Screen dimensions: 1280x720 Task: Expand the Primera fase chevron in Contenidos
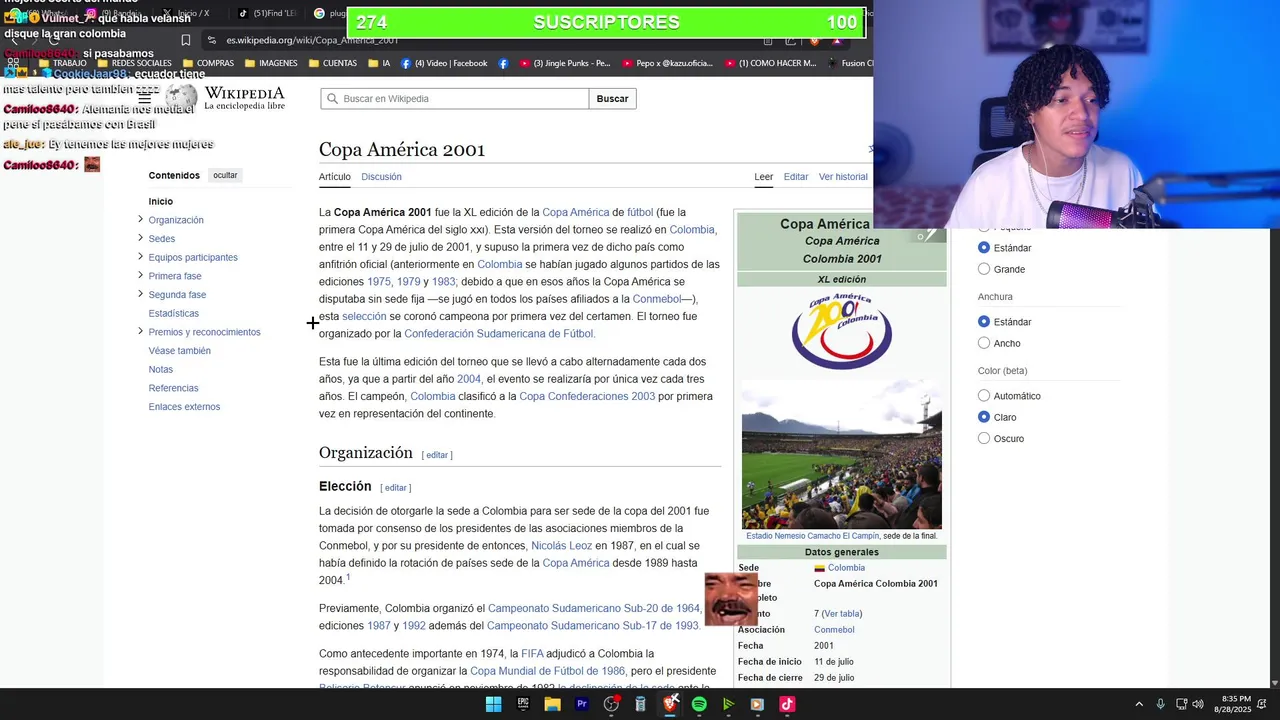[x=140, y=275]
